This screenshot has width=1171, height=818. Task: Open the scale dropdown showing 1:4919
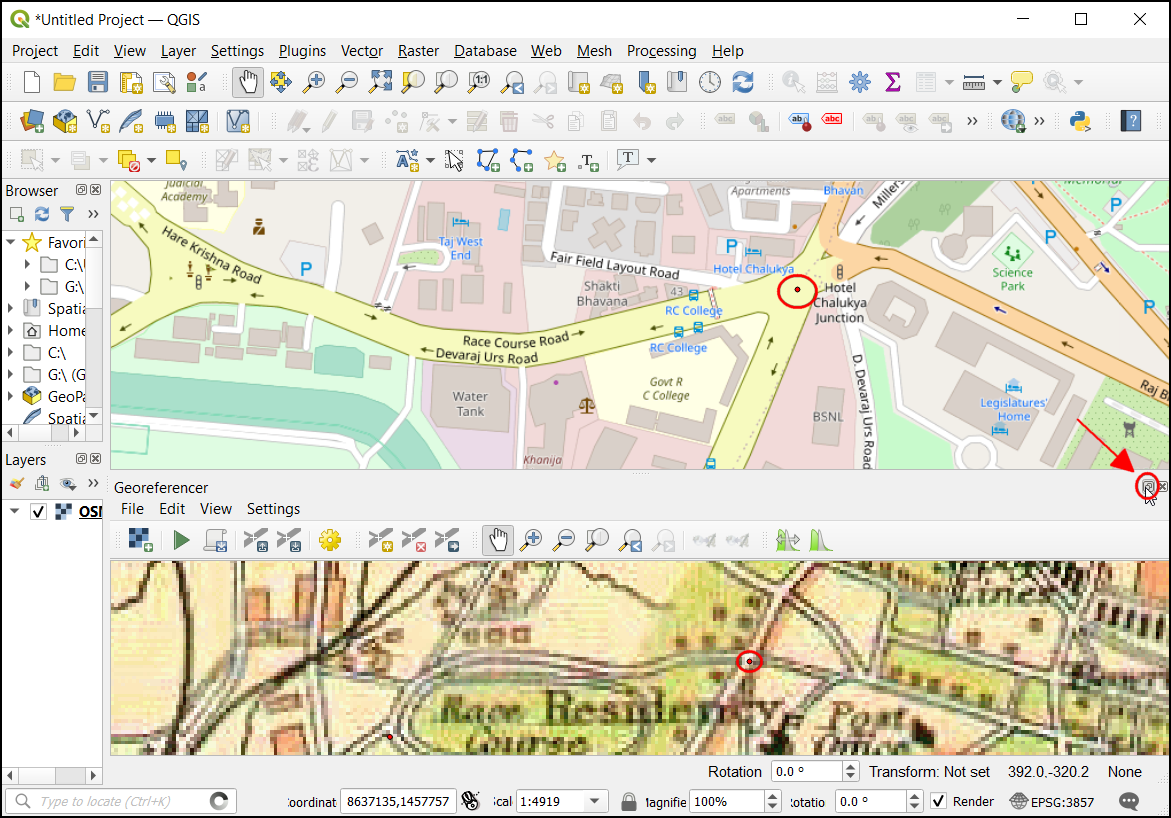[x=594, y=802]
